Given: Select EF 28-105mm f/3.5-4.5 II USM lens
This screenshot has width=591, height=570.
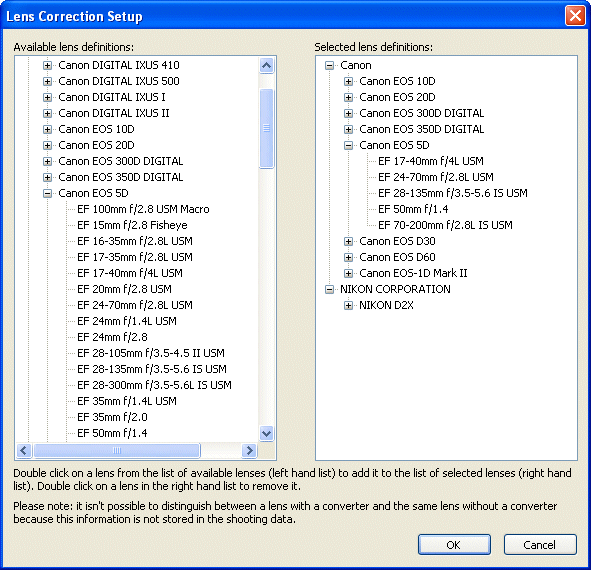Looking at the screenshot, I should 151,353.
